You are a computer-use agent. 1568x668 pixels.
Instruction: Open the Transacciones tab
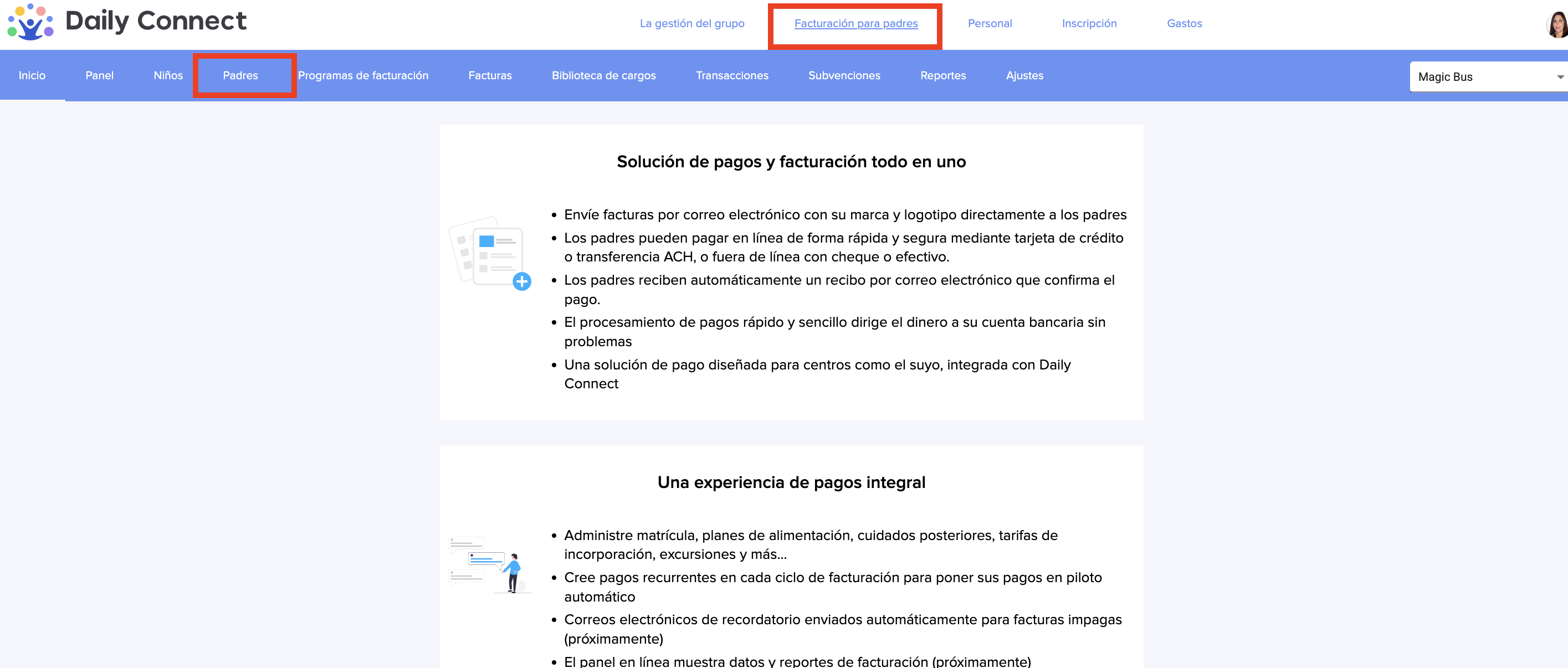732,75
